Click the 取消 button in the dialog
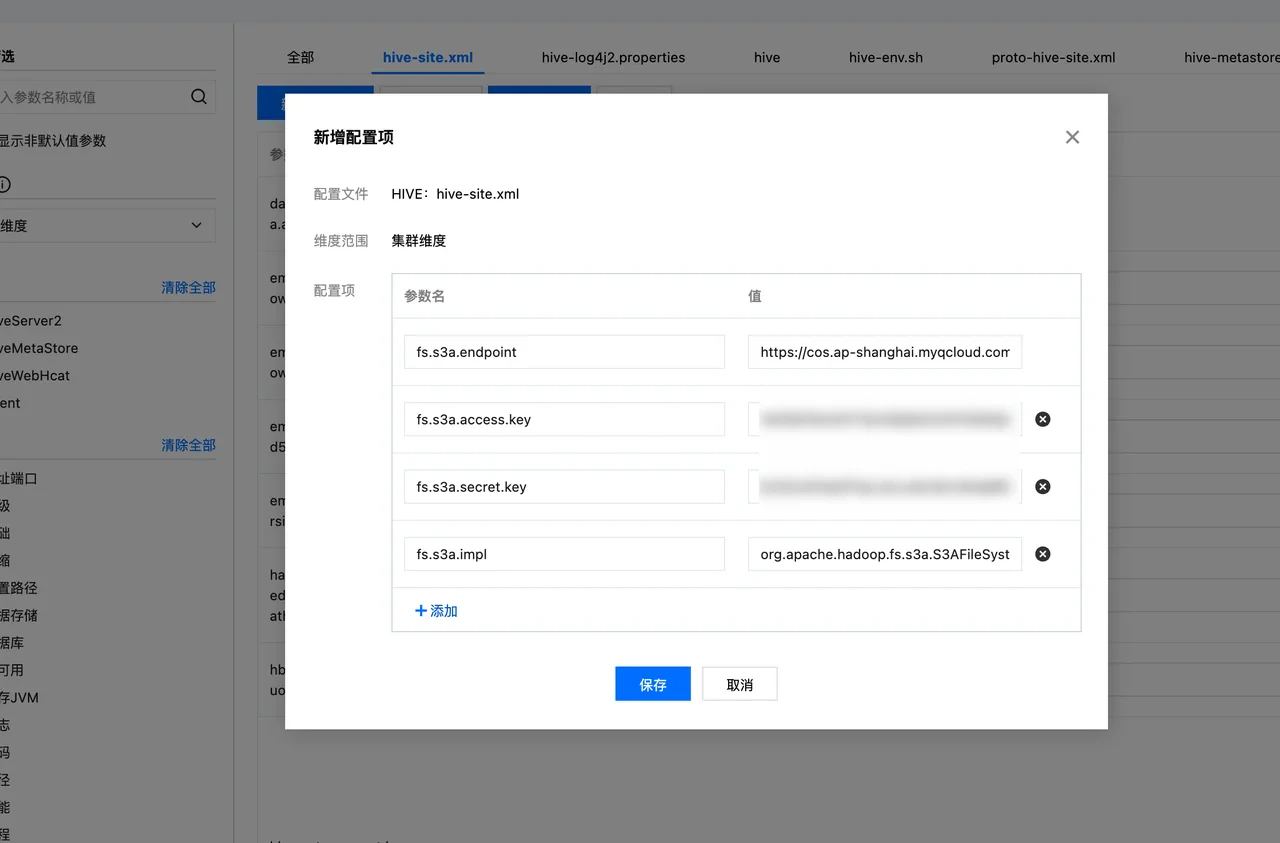The image size is (1280, 843). pyautogui.click(x=739, y=683)
